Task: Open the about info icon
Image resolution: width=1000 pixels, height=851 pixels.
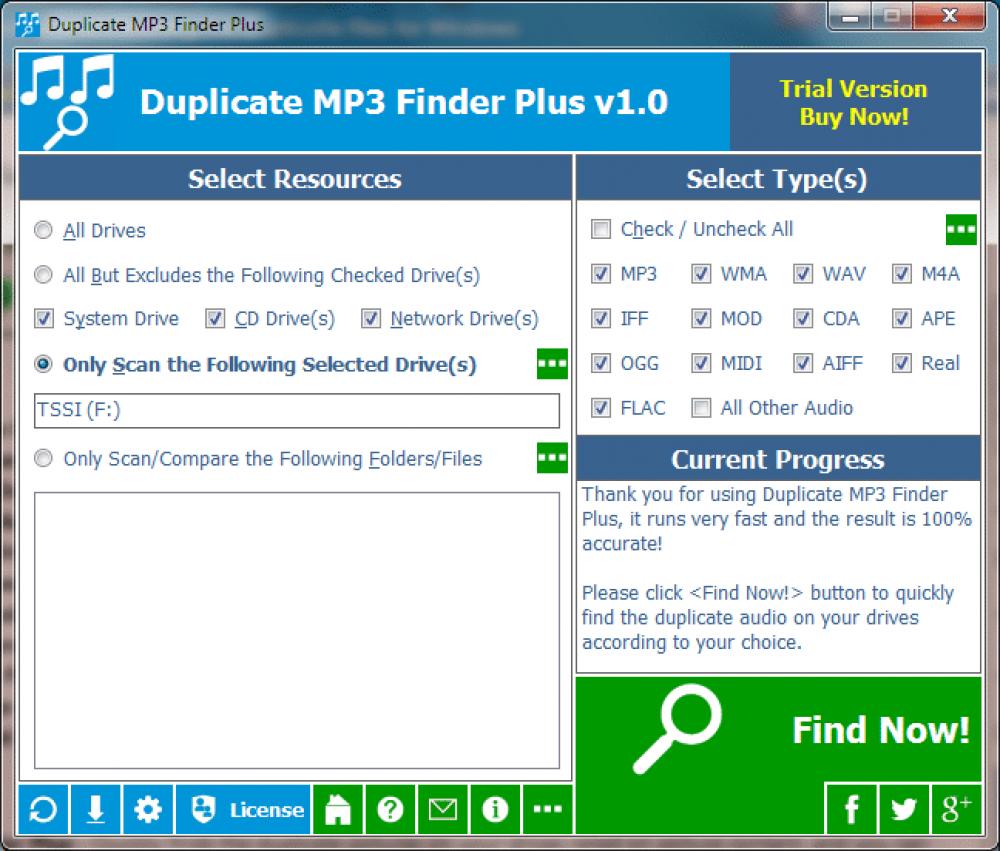Action: [x=494, y=809]
